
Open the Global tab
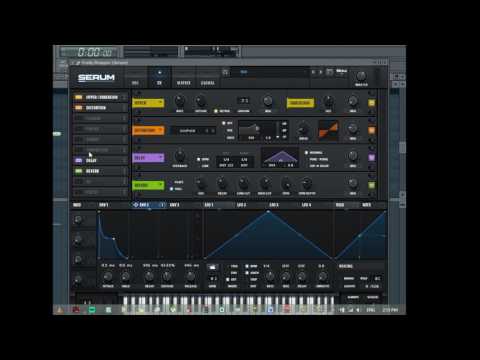click(x=207, y=83)
